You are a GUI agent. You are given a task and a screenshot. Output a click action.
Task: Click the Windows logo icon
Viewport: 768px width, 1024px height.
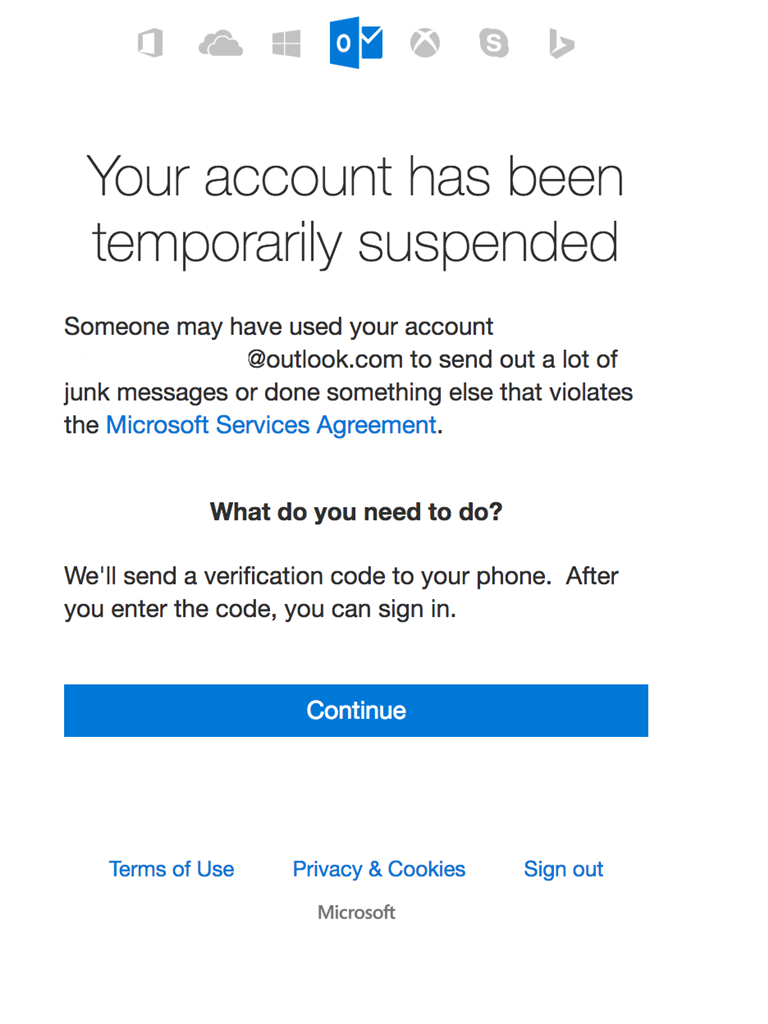tap(286, 42)
